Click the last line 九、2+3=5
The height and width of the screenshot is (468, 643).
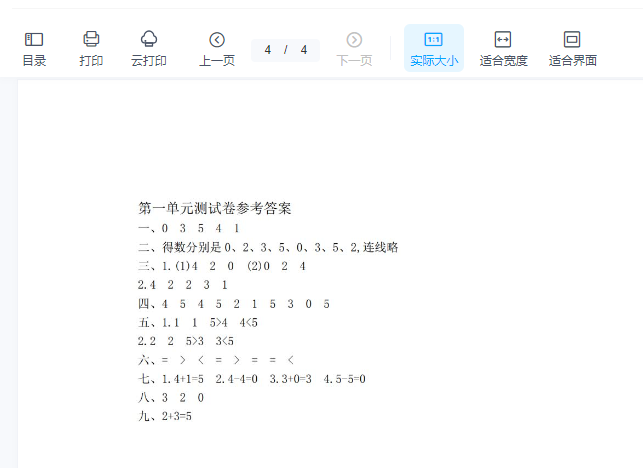[165, 415]
